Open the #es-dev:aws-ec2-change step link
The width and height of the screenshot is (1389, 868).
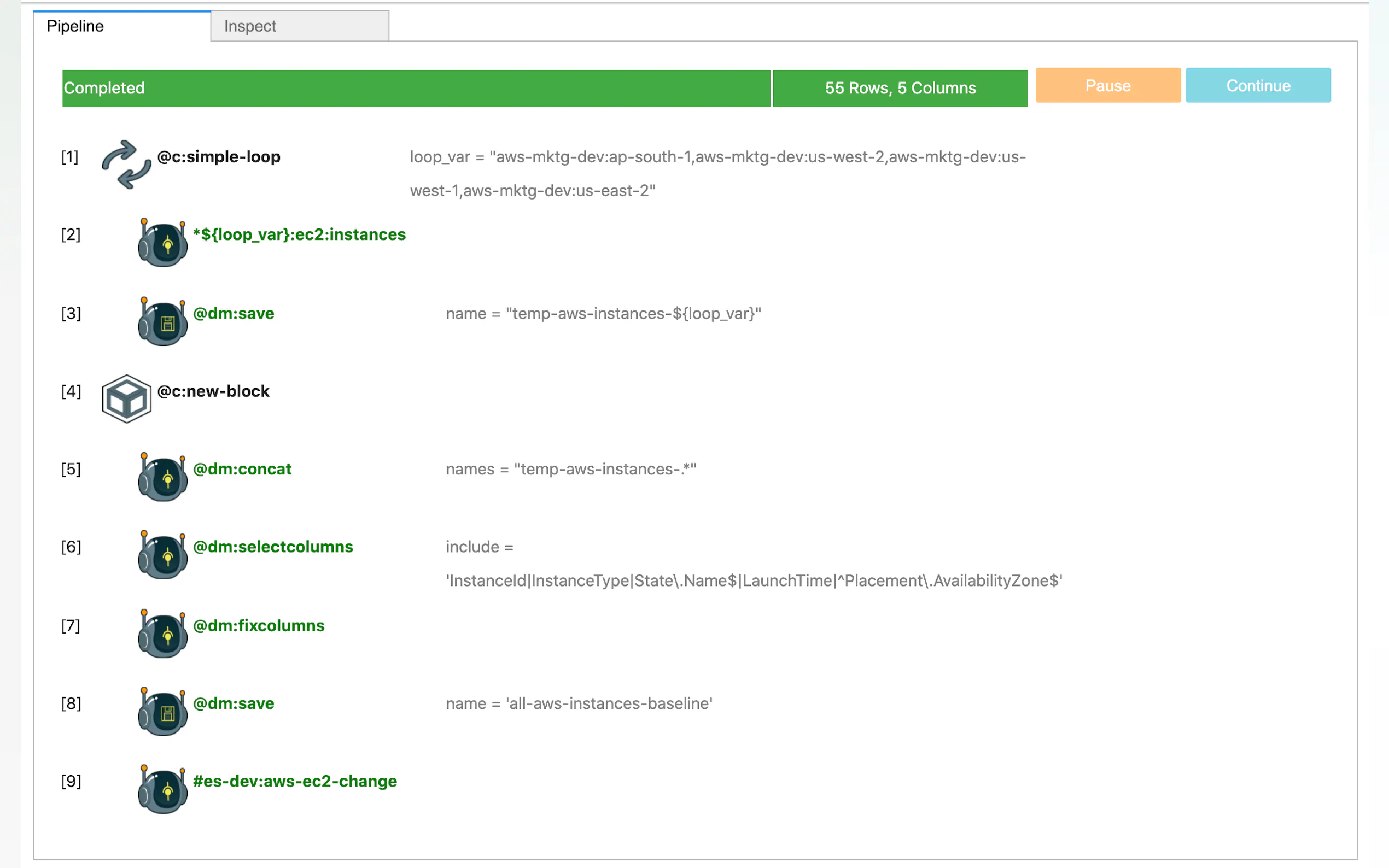[x=295, y=781]
